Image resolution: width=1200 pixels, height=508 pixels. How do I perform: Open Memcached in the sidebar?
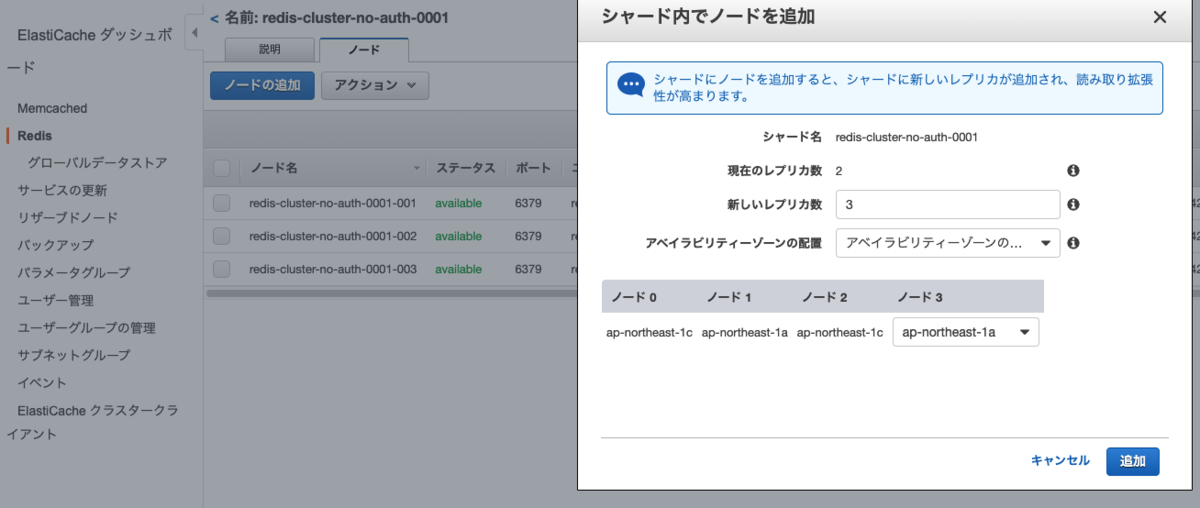52,108
